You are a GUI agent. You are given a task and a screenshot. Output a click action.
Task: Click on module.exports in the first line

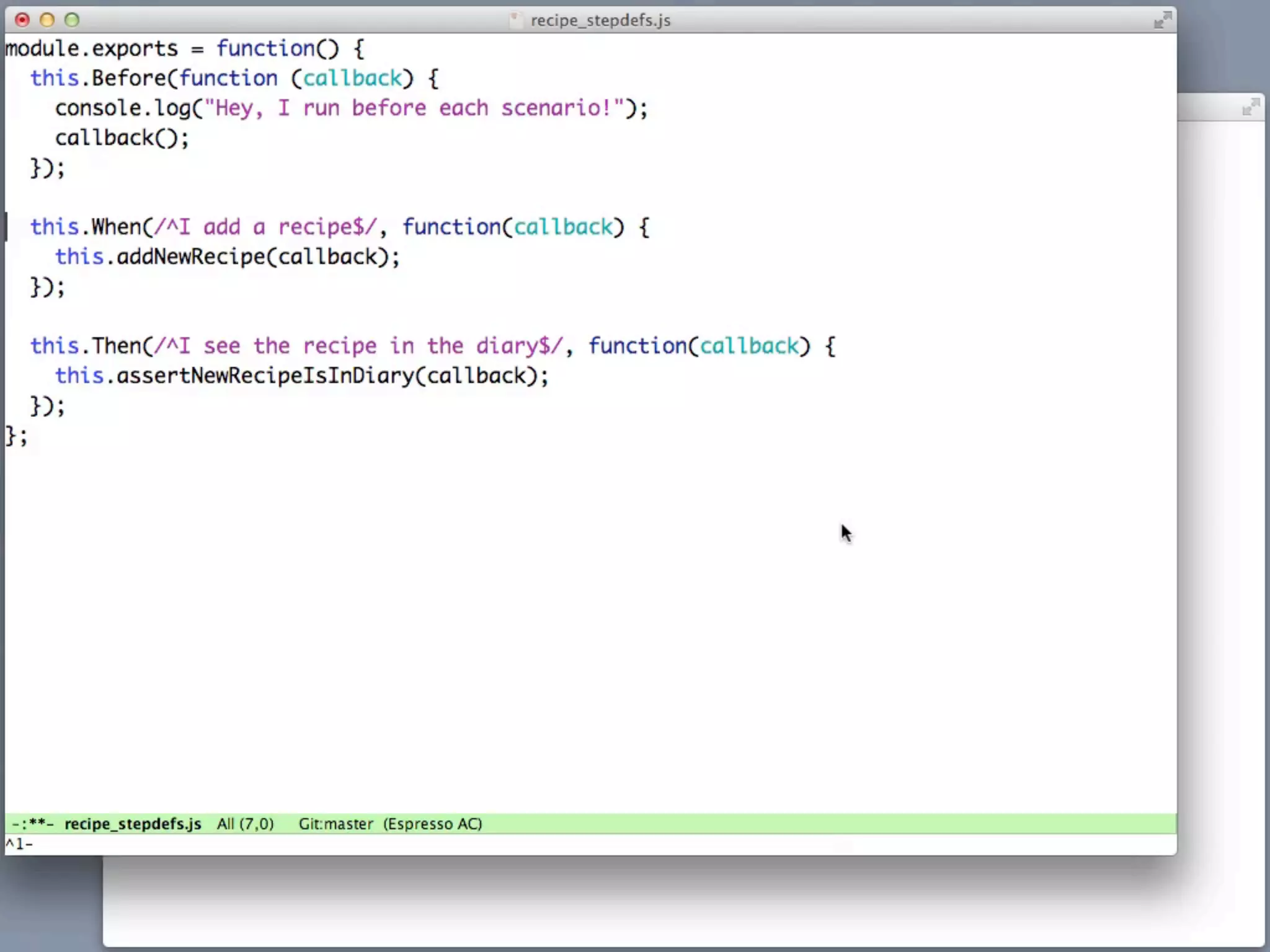click(x=91, y=48)
